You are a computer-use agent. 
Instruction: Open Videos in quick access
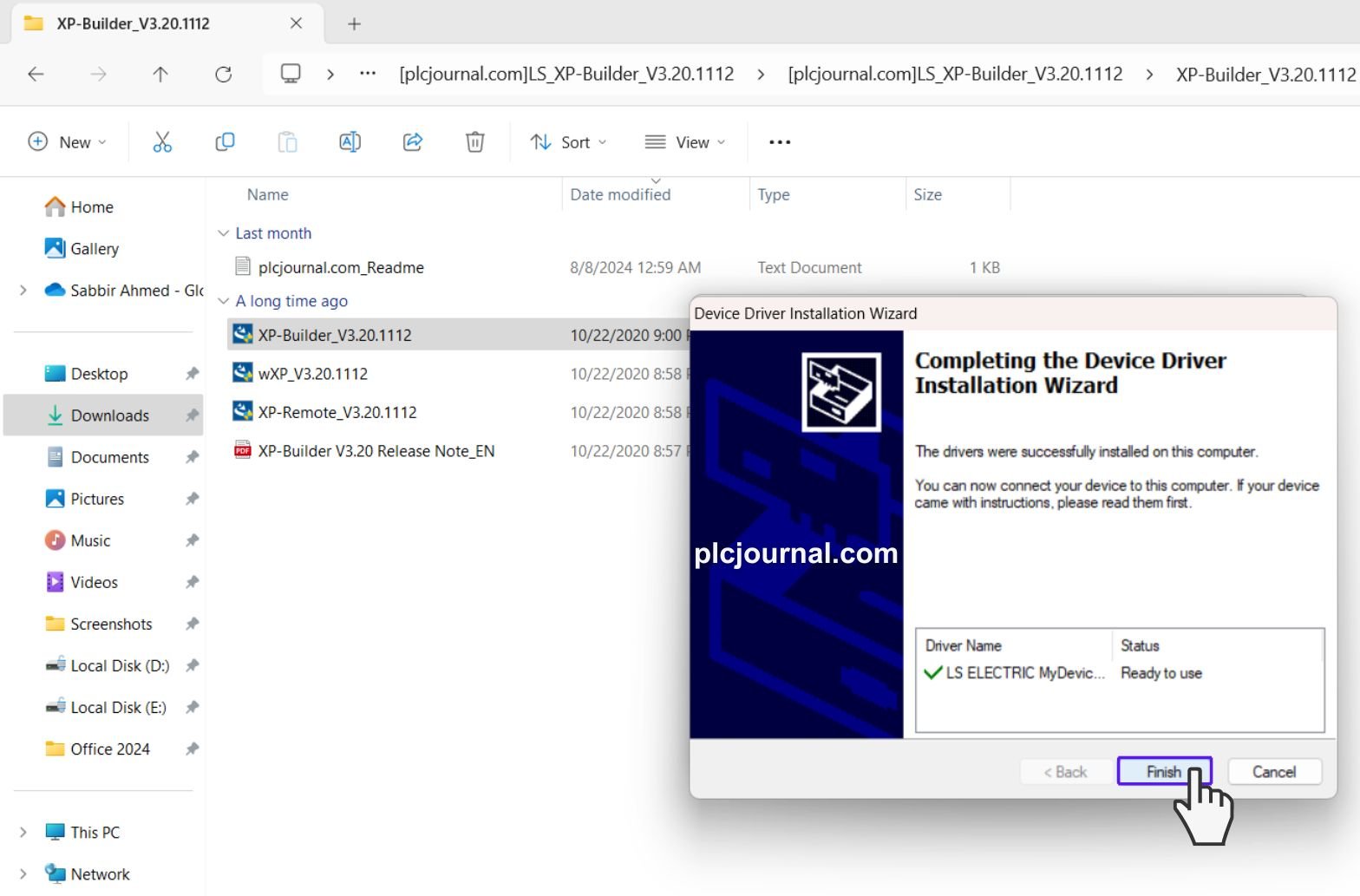[94, 582]
